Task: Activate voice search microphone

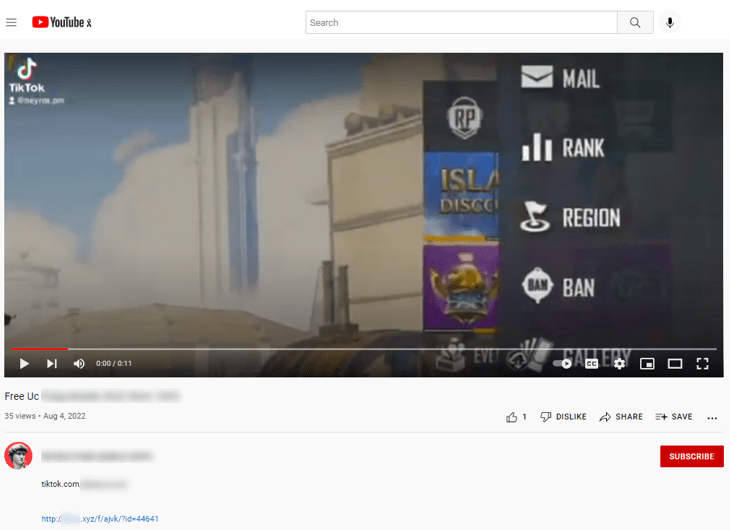Action: coord(670,22)
